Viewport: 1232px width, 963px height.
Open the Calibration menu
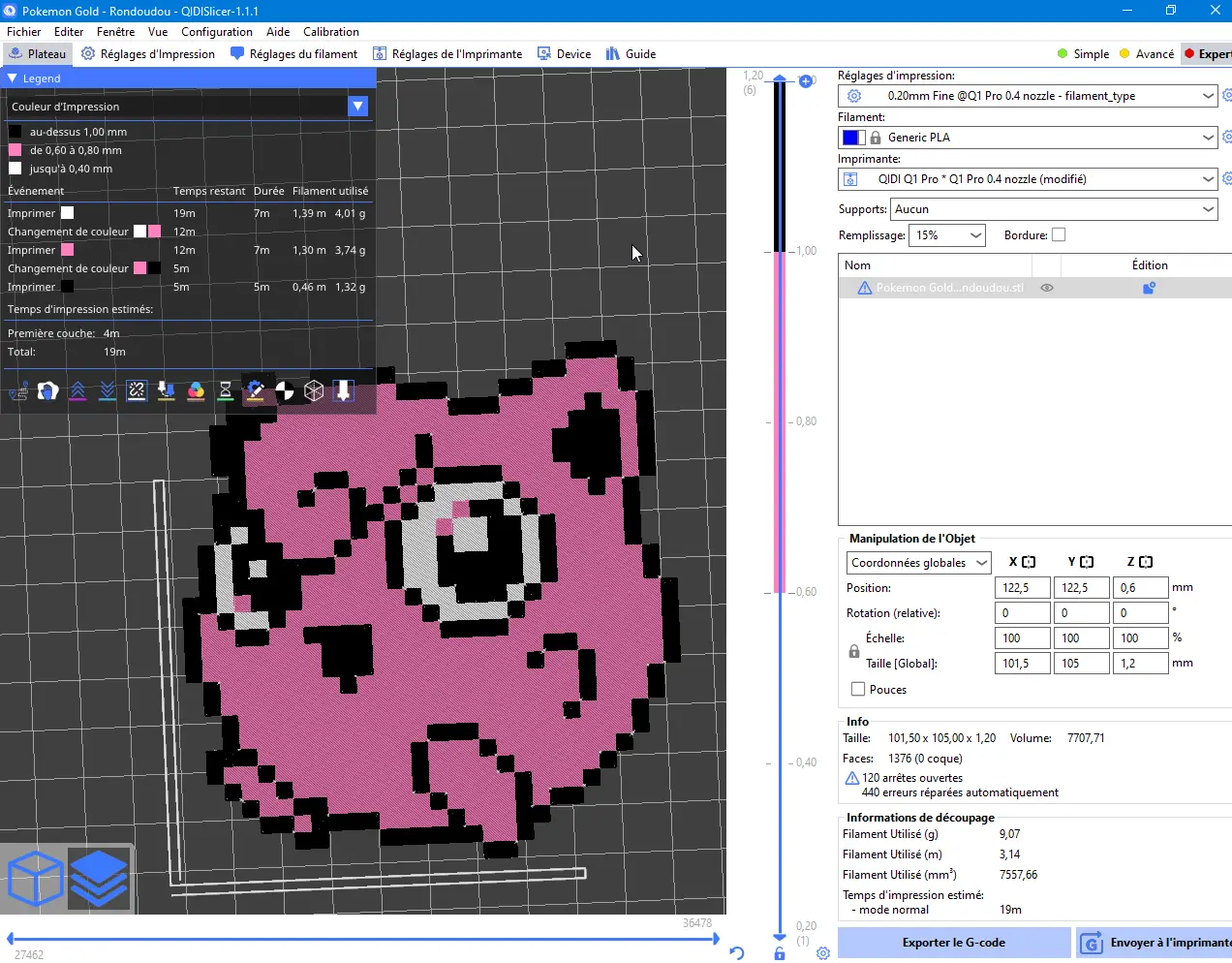331,32
